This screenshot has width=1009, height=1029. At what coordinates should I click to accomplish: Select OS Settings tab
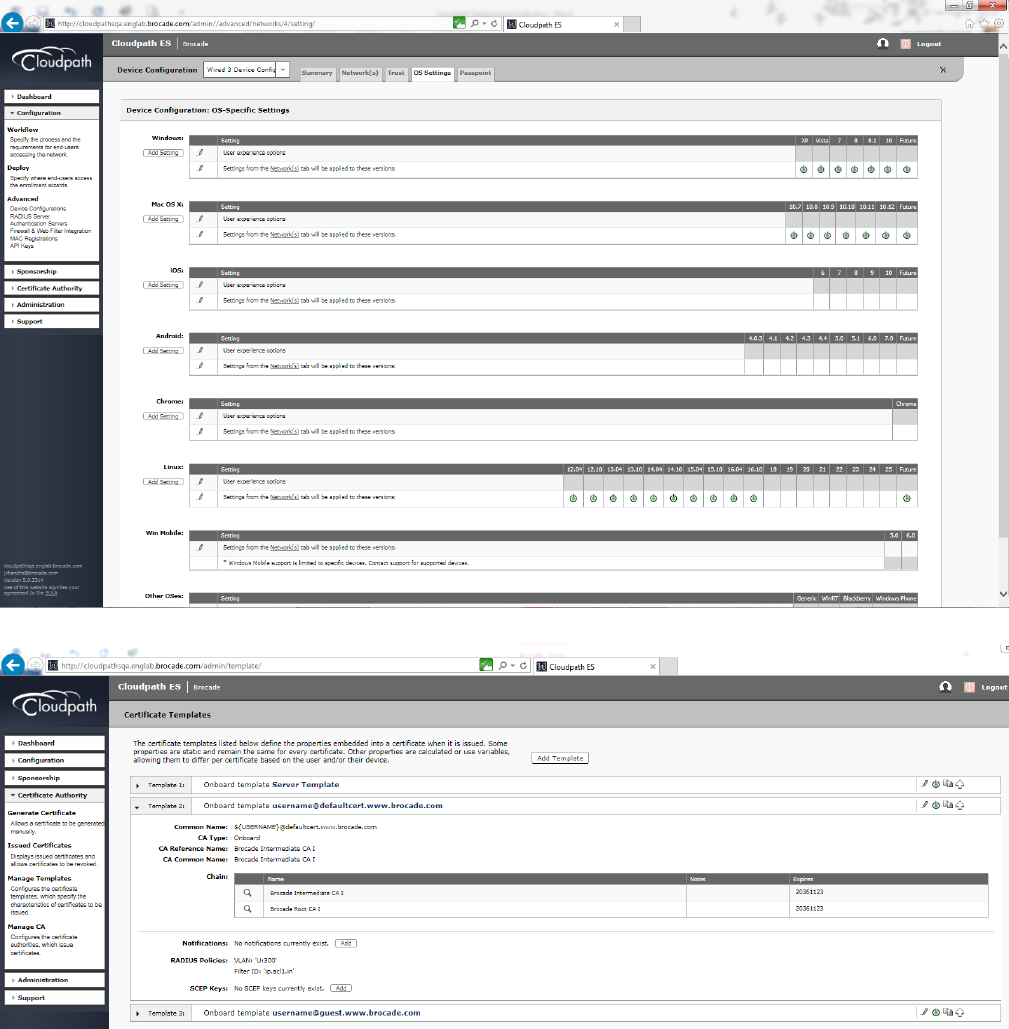(432, 73)
